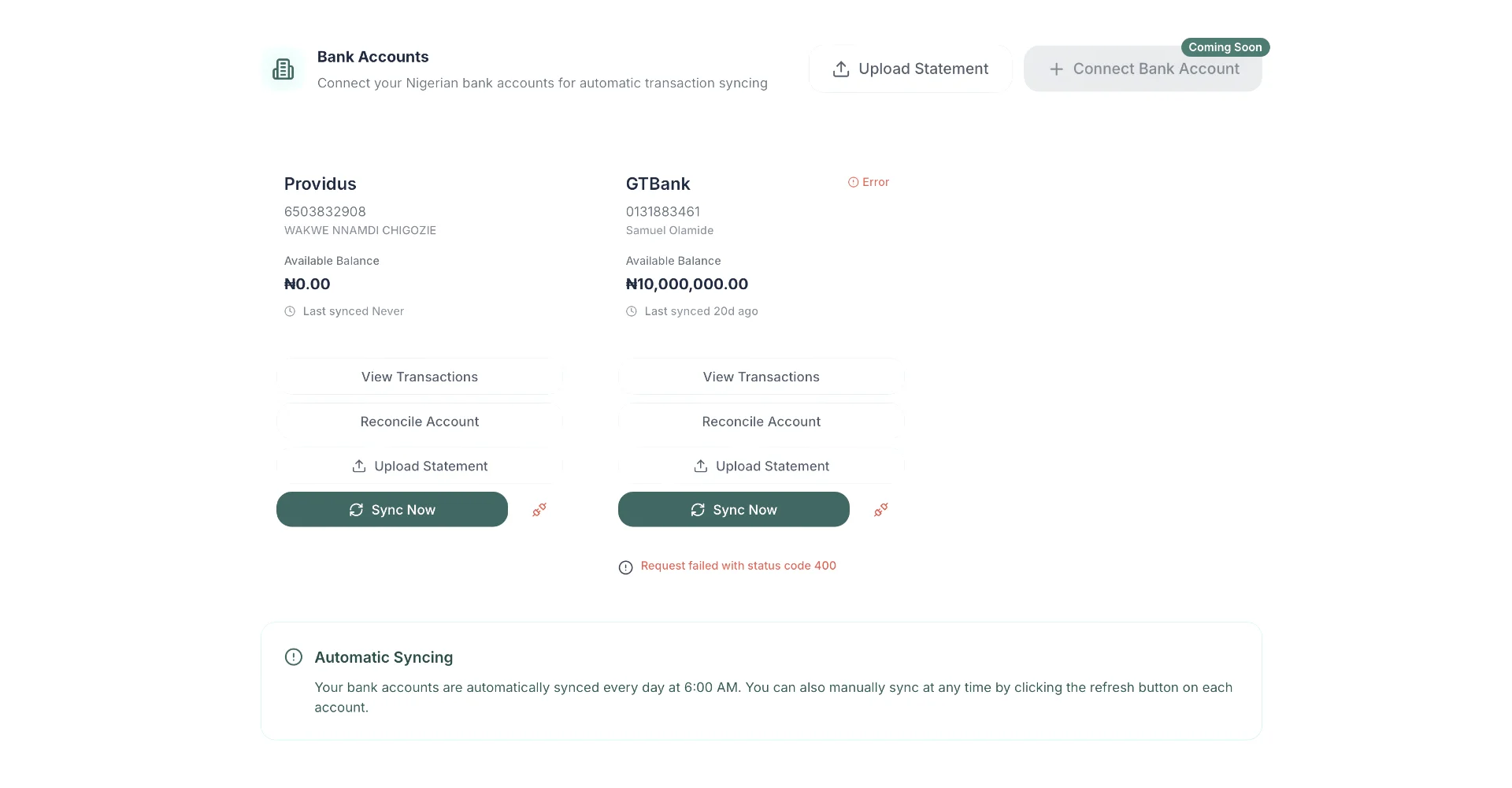The height and width of the screenshot is (788, 1512).
Task: Click the clock icon beside Last synced Never
Action: (x=289, y=311)
